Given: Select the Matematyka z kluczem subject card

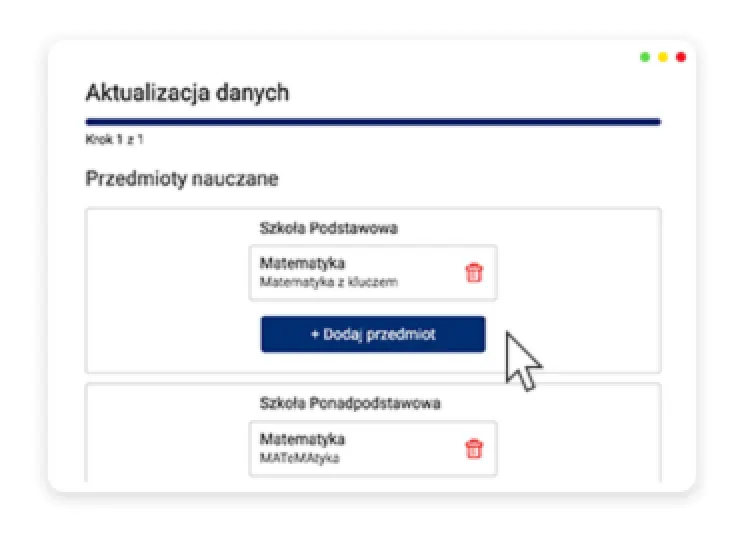Looking at the screenshot, I should pyautogui.click(x=373, y=273).
